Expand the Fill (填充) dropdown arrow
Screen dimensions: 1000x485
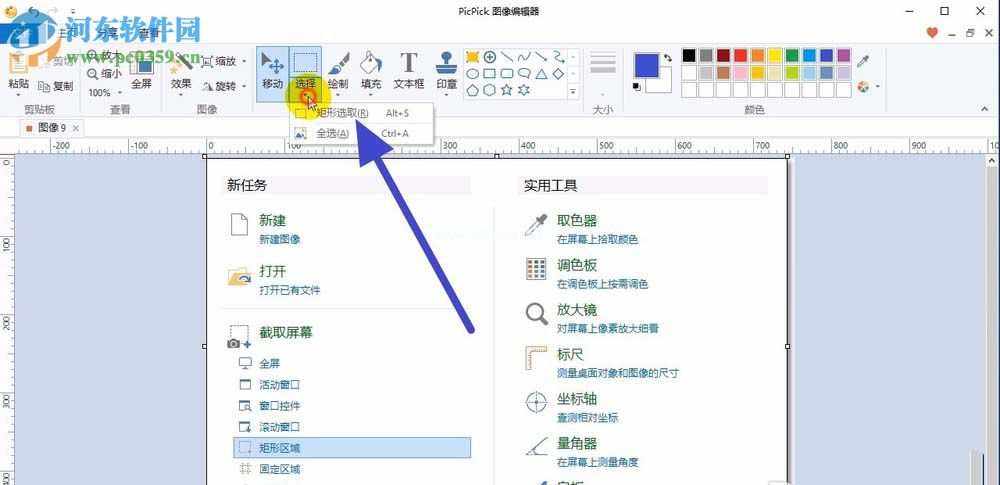click(371, 96)
